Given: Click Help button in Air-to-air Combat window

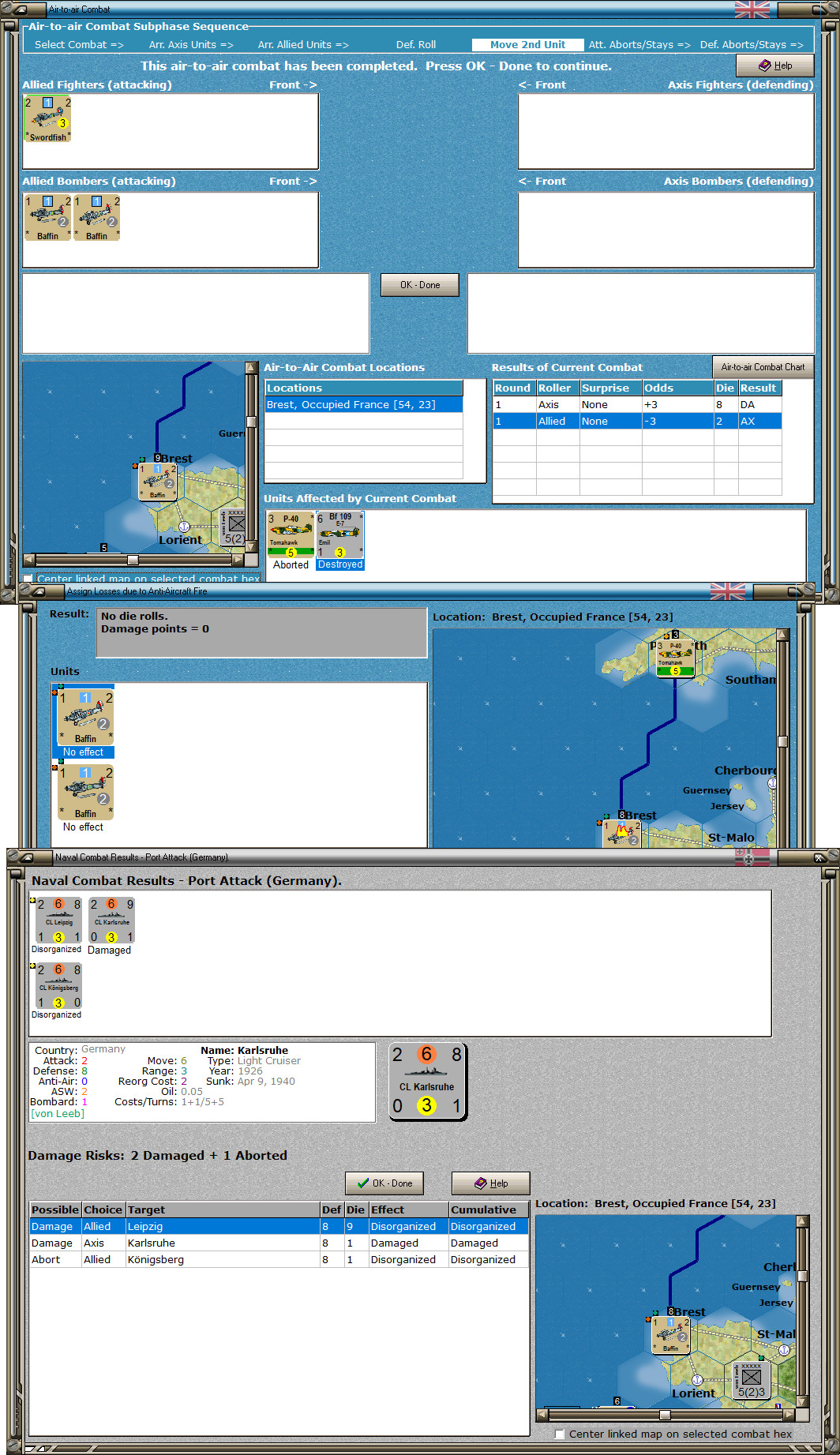Looking at the screenshot, I should (774, 66).
